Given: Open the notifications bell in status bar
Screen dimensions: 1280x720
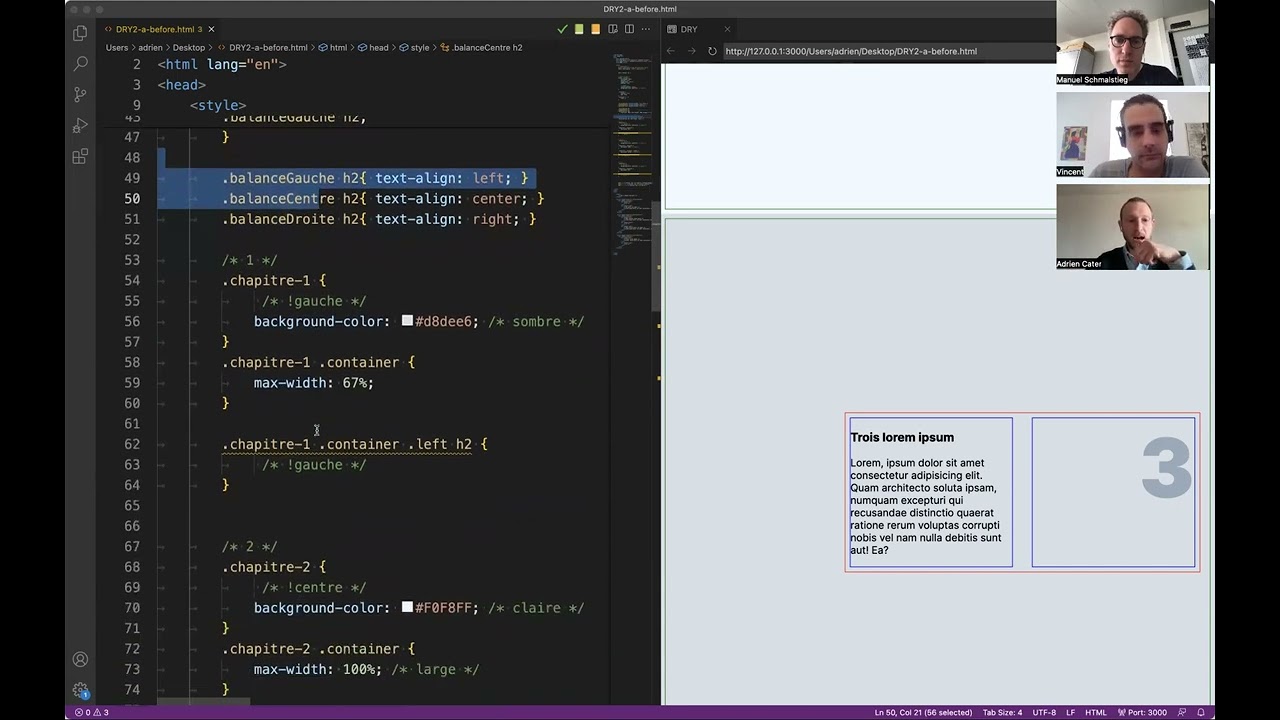Looking at the screenshot, I should click(1201, 712).
